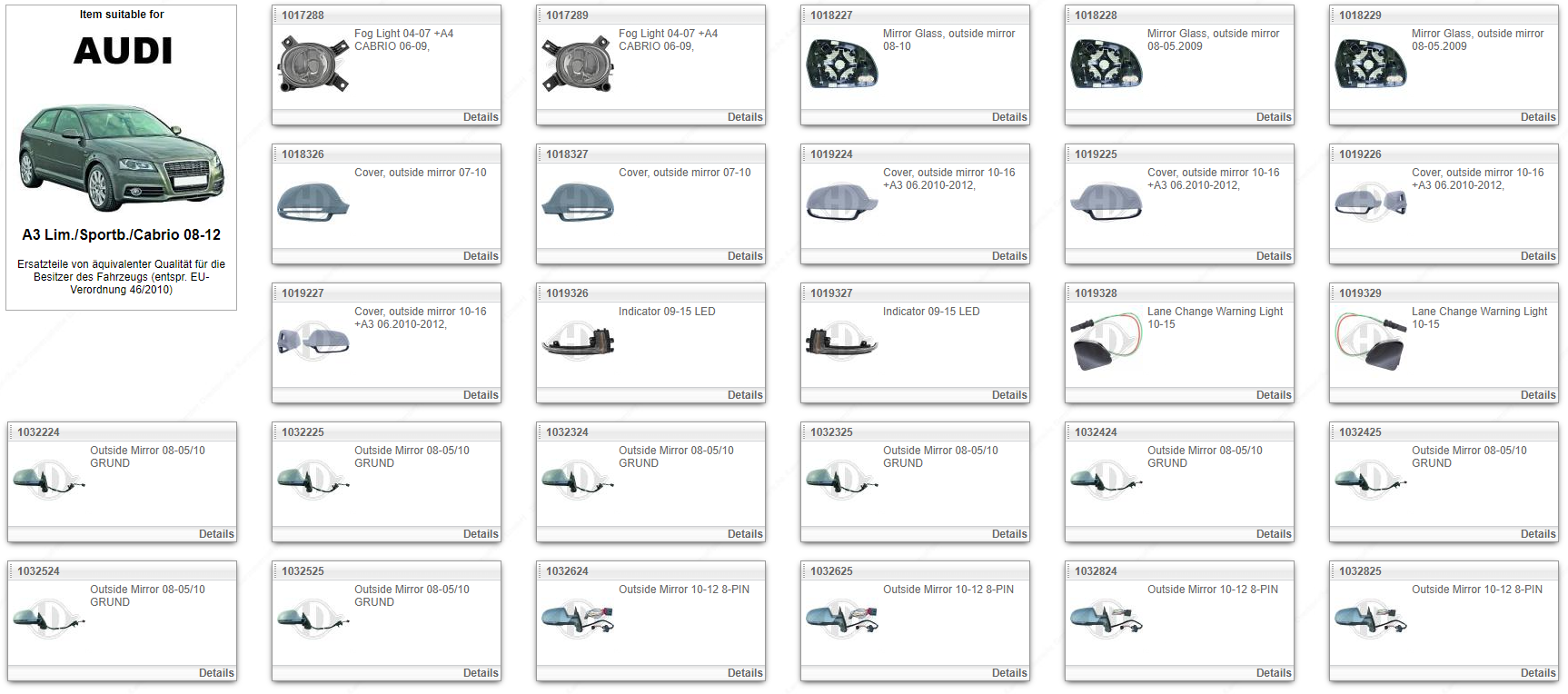Image resolution: width=1568 pixels, height=694 pixels.
Task: Show Details for outside mirror 1032324
Action: click(744, 534)
